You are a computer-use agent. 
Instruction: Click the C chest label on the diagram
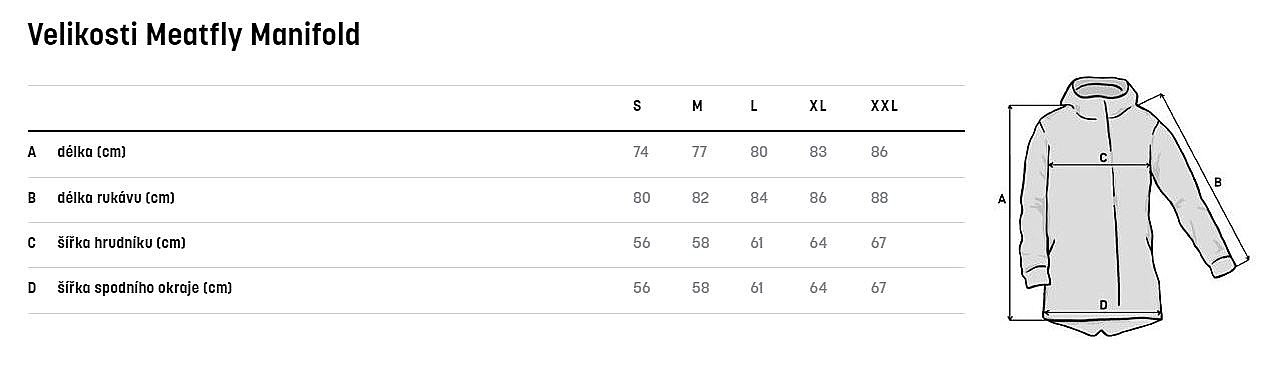tap(1103, 157)
